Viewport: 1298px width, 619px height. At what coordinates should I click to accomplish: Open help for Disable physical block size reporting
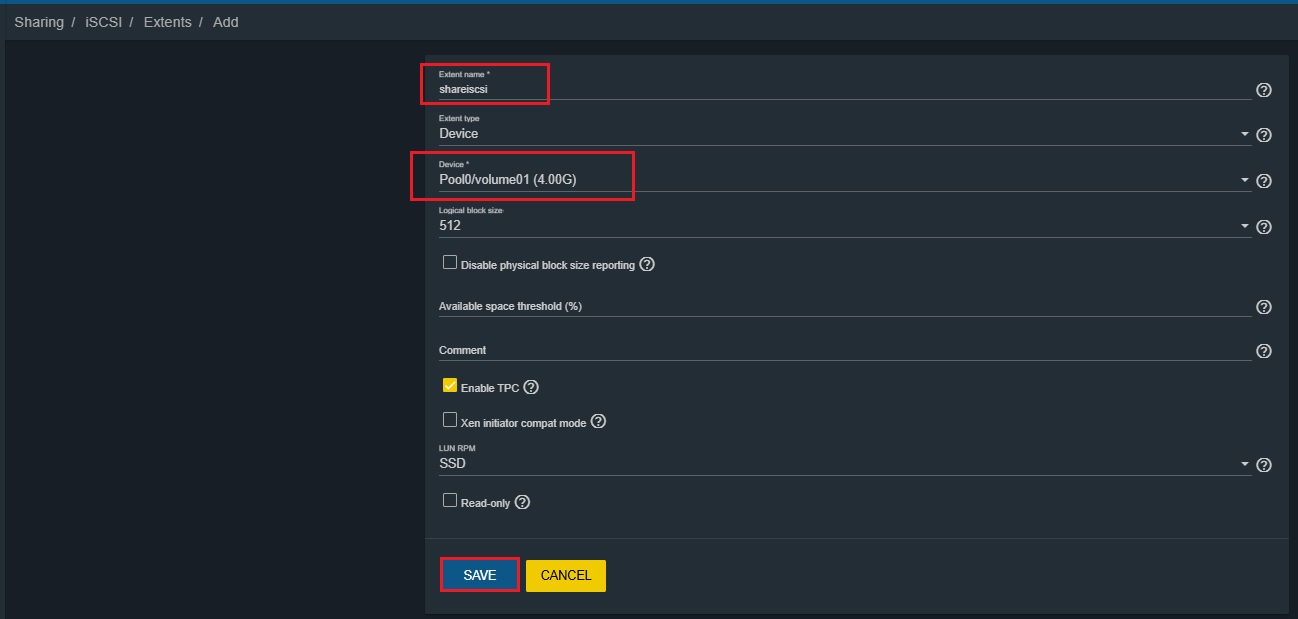point(647,265)
